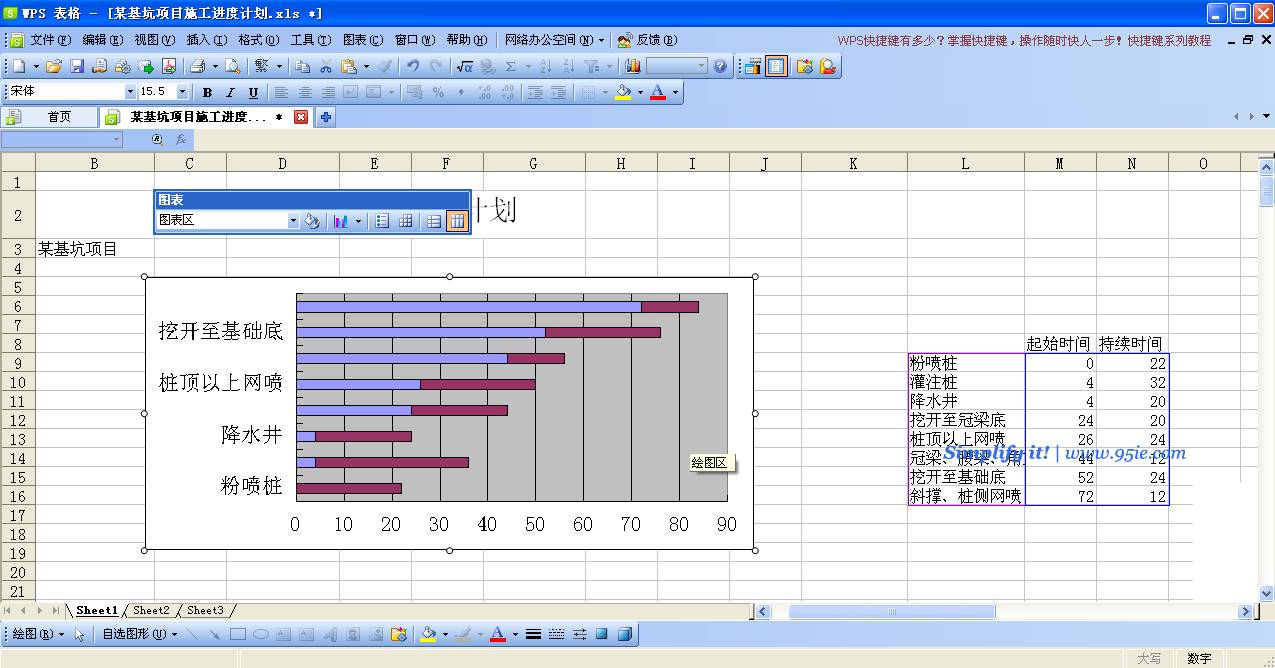
Task: Switch to the Sheet2 tab
Action: (151, 610)
